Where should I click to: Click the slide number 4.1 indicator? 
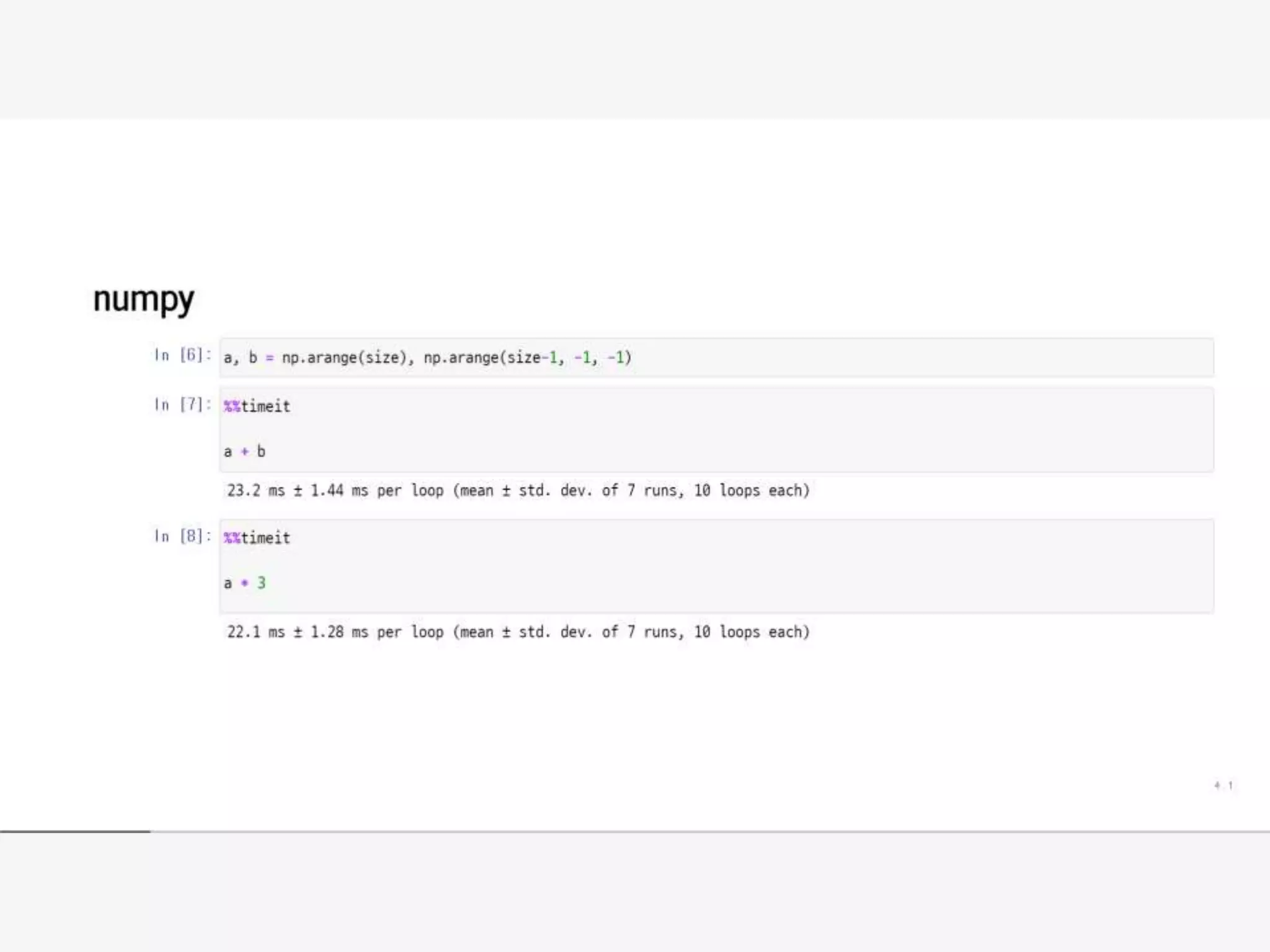click(1223, 785)
